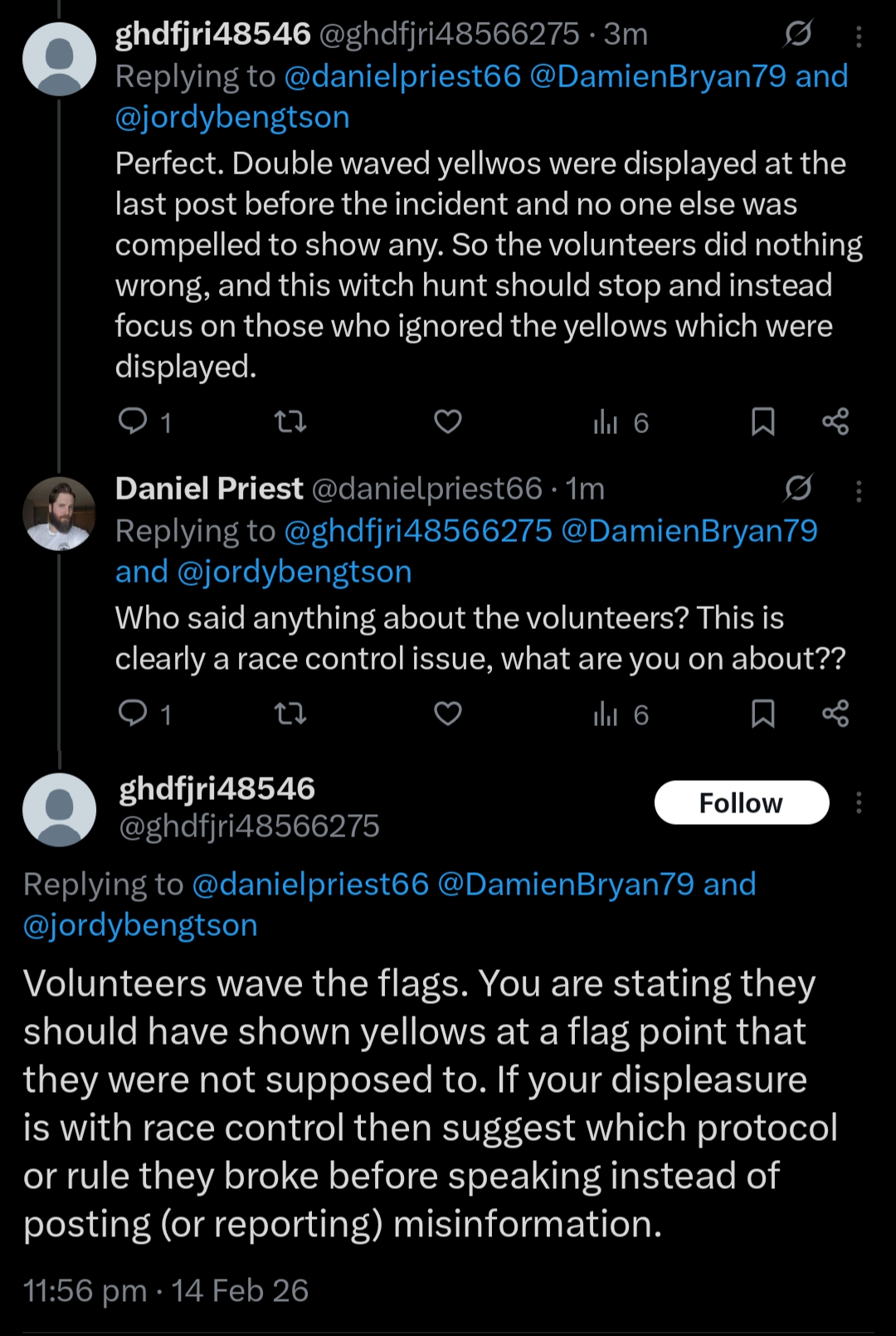
Task: Reply to Daniel Priest's tweet
Action: pyautogui.click(x=133, y=714)
